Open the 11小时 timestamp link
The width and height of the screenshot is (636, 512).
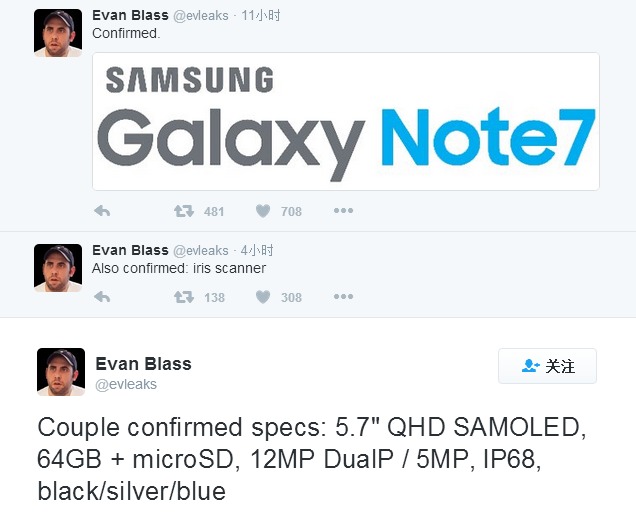pos(261,15)
